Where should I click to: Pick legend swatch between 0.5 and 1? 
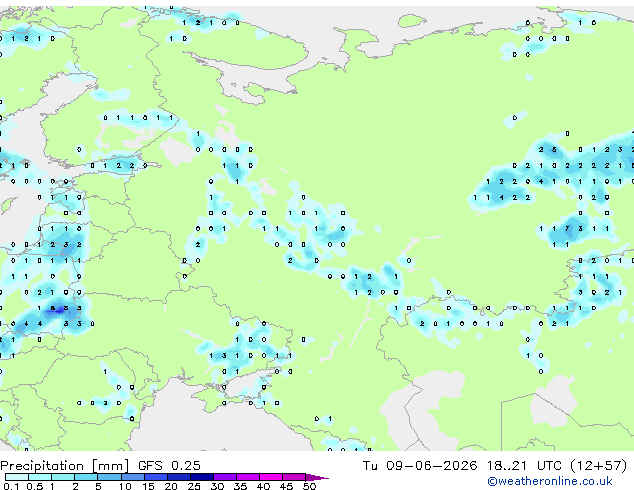40,477
